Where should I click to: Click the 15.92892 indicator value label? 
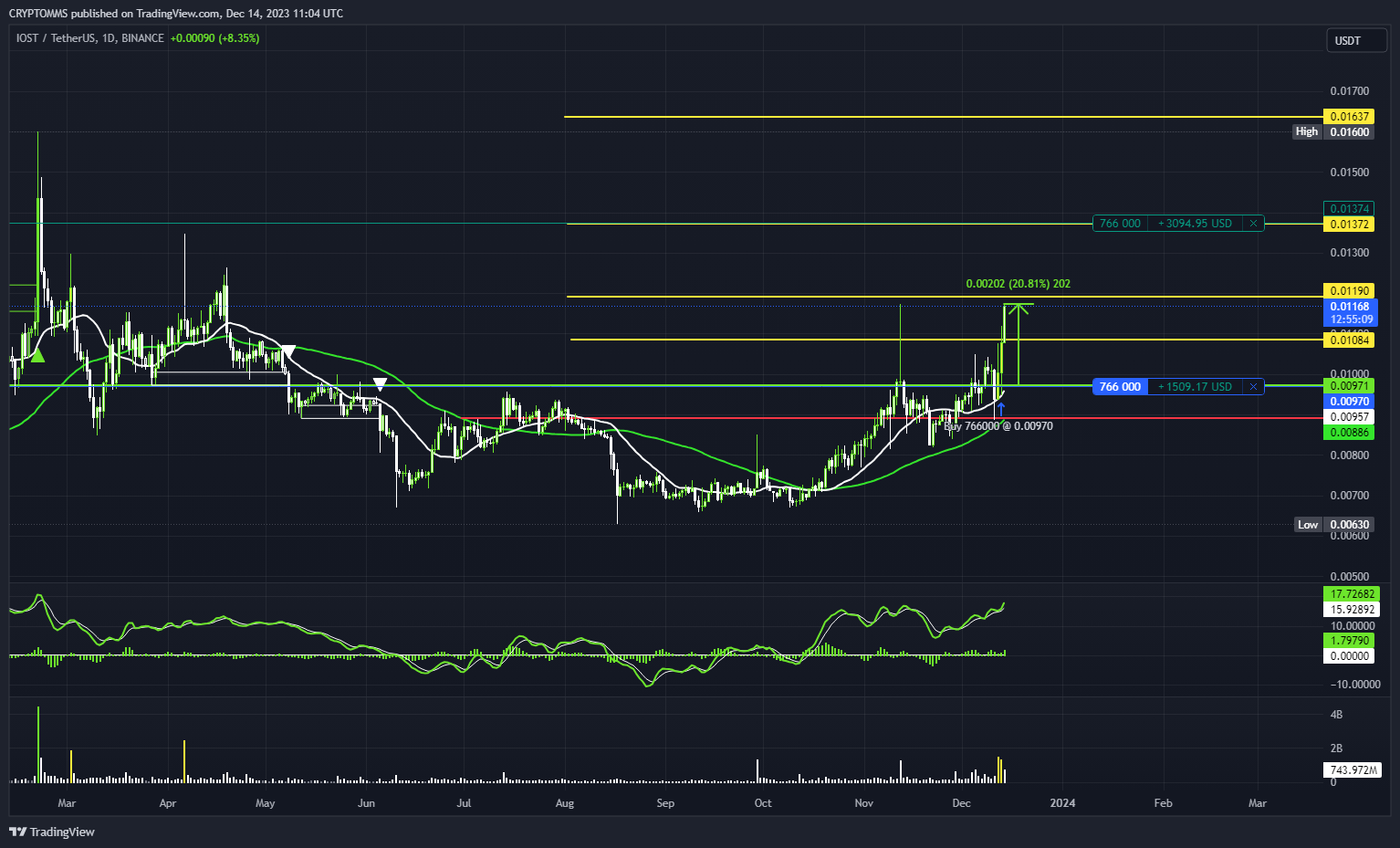click(1352, 610)
